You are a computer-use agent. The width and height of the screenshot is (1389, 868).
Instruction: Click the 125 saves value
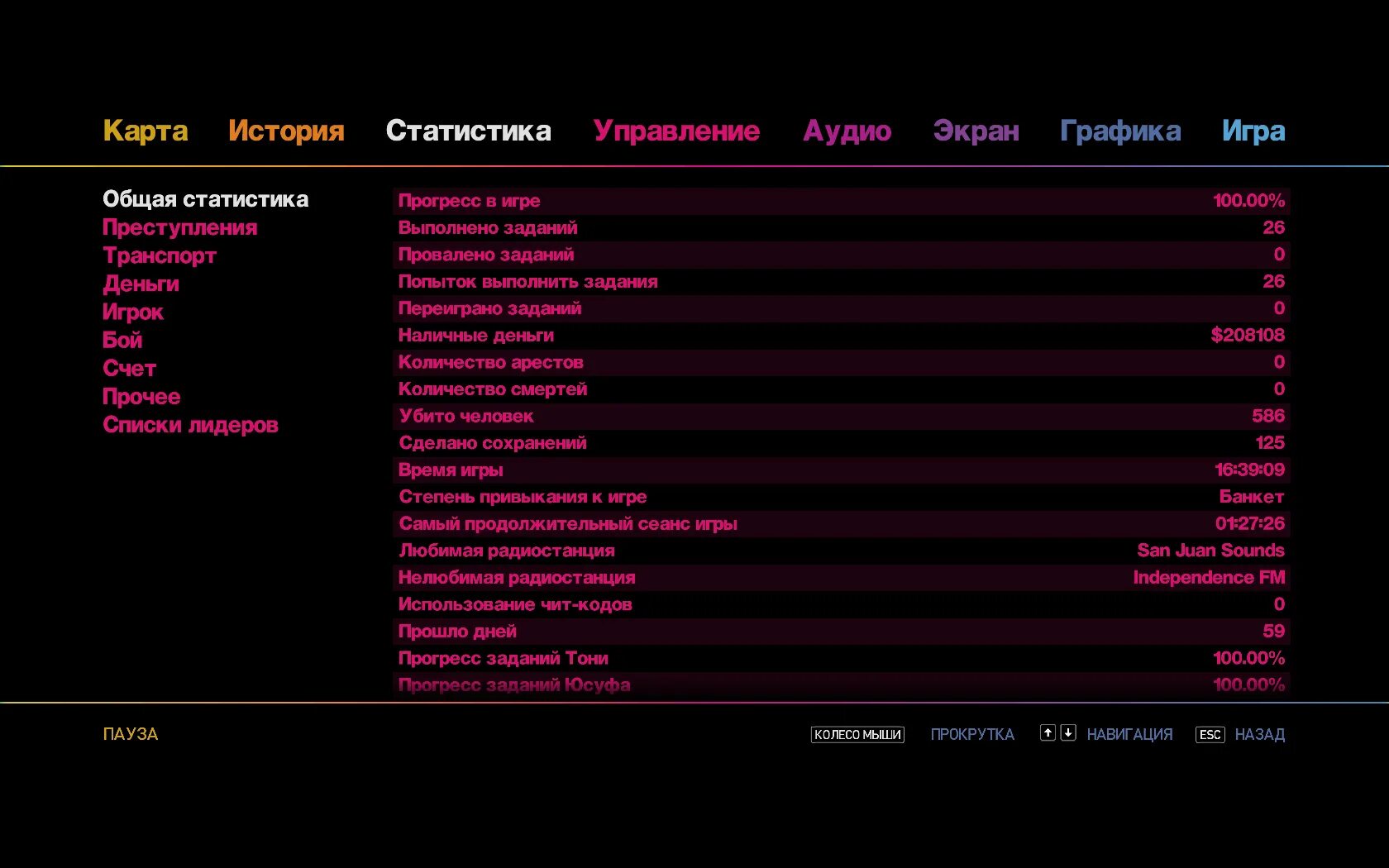tap(1270, 442)
